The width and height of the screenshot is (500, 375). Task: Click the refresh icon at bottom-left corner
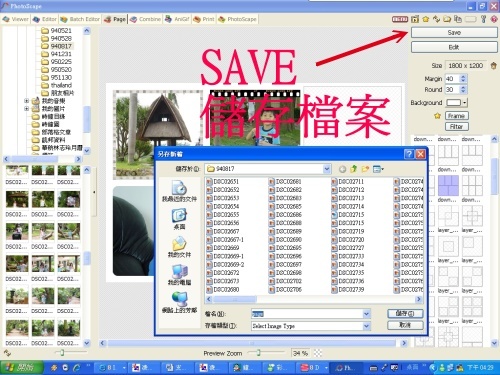[x=7, y=352]
